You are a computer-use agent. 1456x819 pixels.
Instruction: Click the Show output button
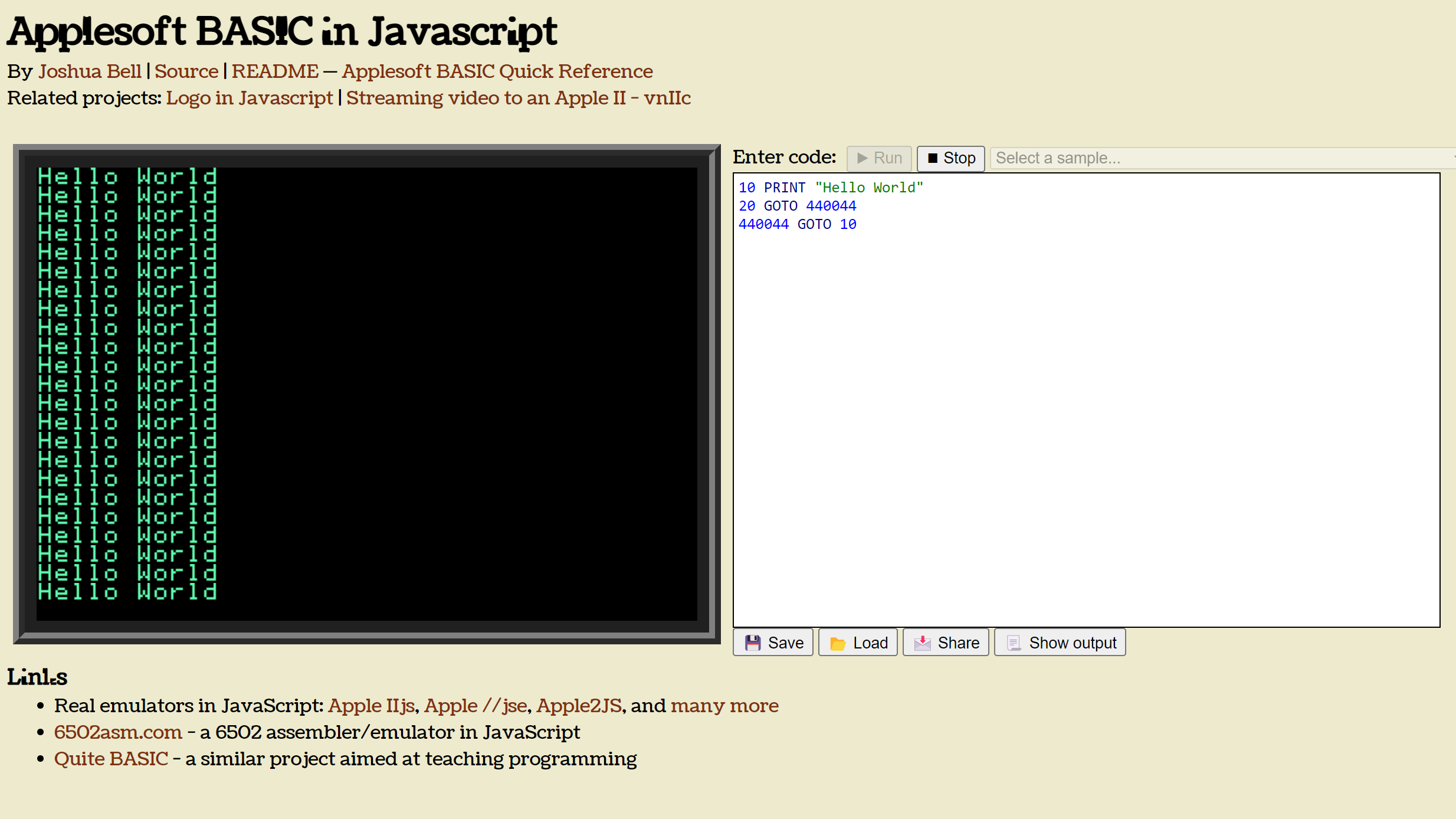1060,643
